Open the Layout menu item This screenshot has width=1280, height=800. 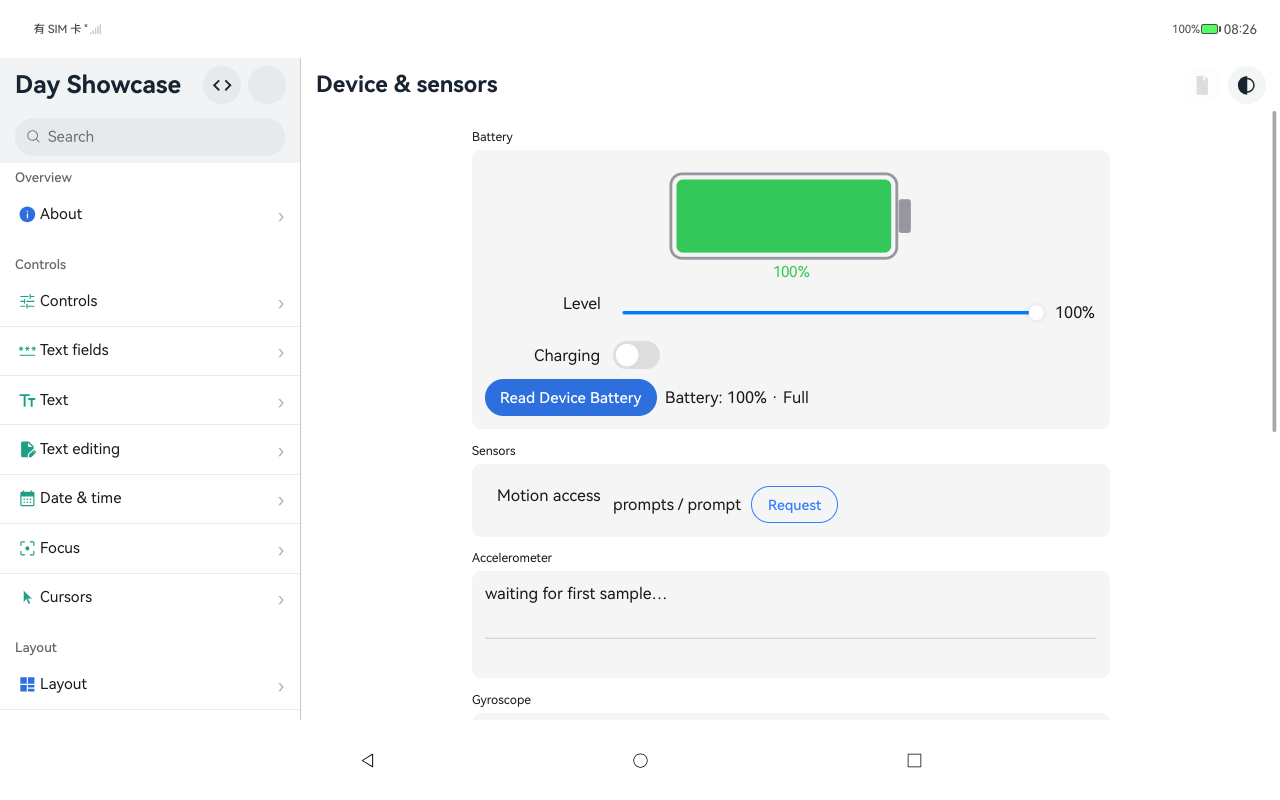150,684
